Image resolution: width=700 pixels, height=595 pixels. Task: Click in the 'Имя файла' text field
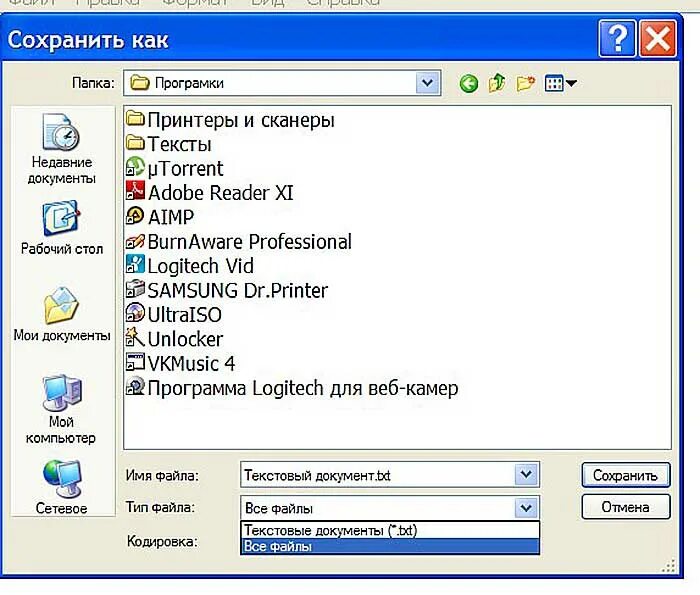pos(378,475)
